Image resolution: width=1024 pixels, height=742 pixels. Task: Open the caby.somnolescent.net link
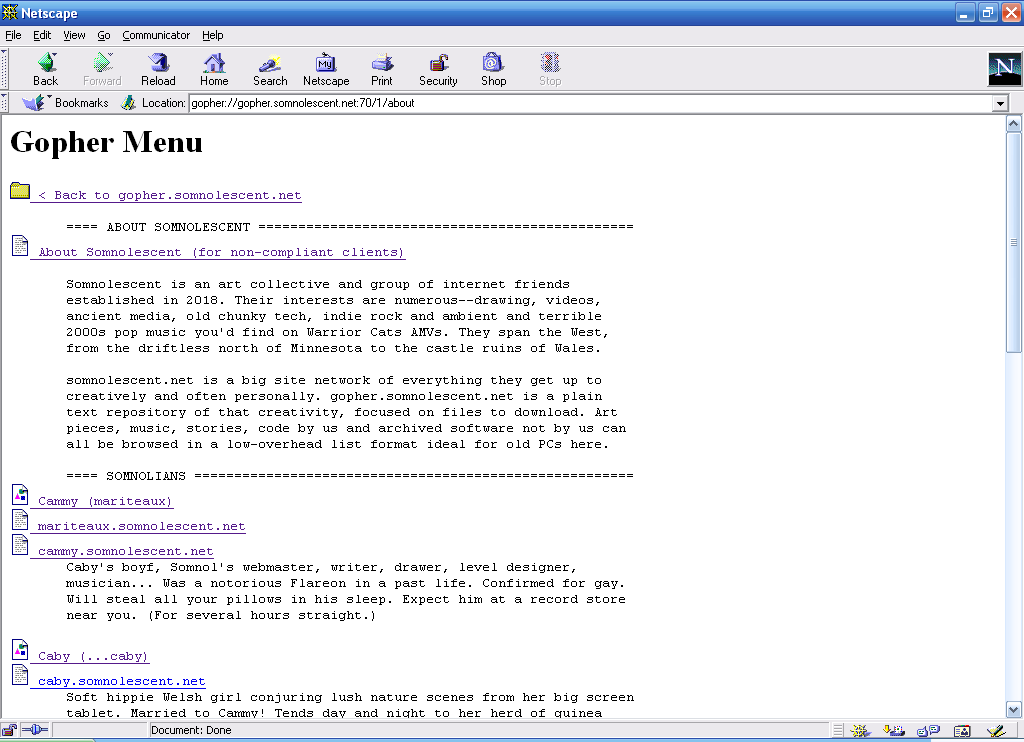(x=121, y=681)
